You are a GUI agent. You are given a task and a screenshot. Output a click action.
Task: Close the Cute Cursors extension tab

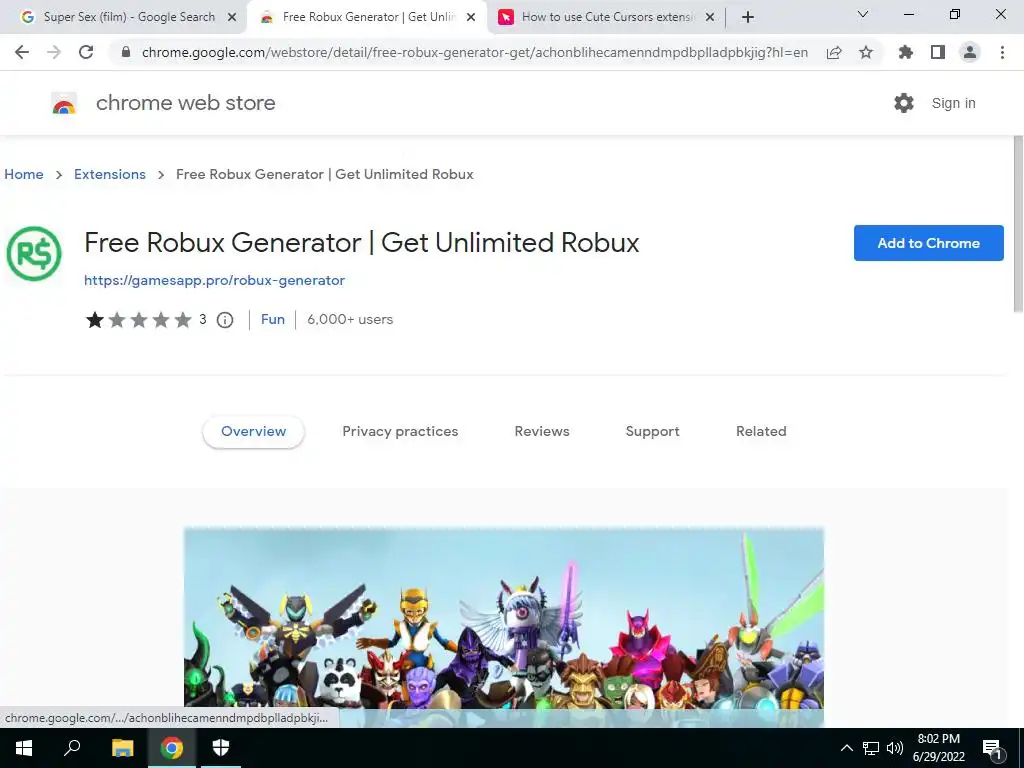[710, 17]
